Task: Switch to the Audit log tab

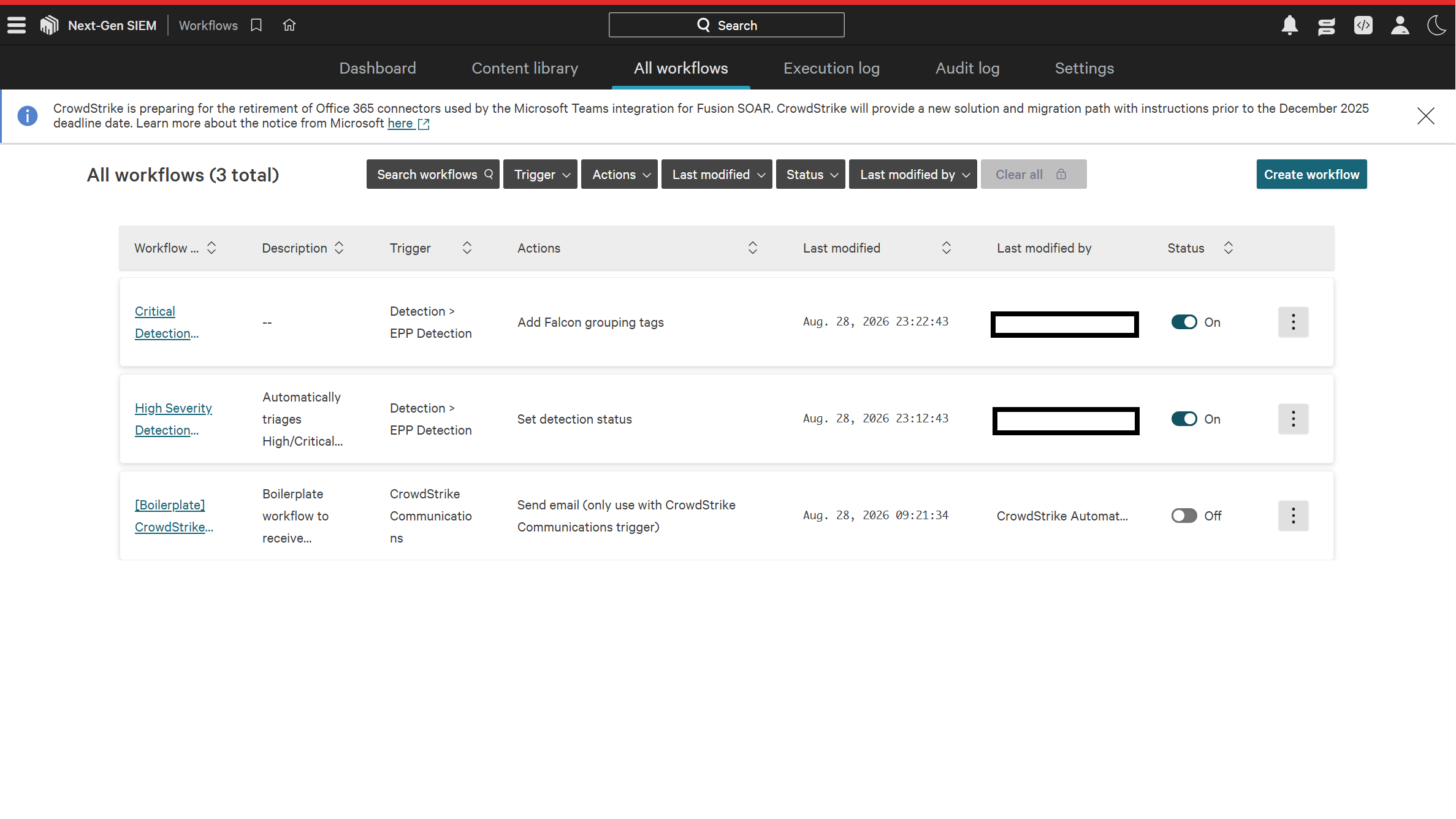Action: click(967, 68)
